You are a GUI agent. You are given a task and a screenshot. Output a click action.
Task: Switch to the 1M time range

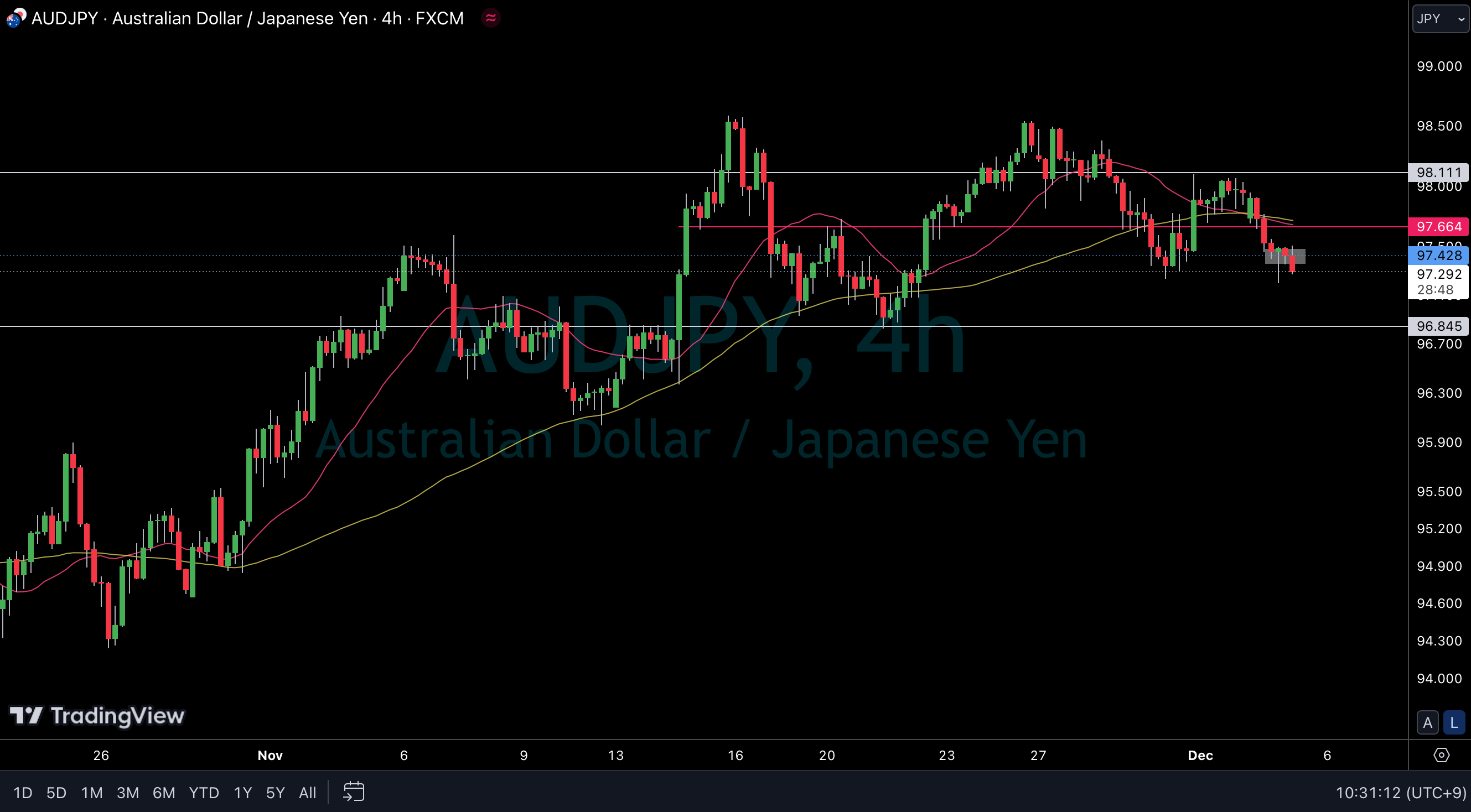tap(91, 793)
